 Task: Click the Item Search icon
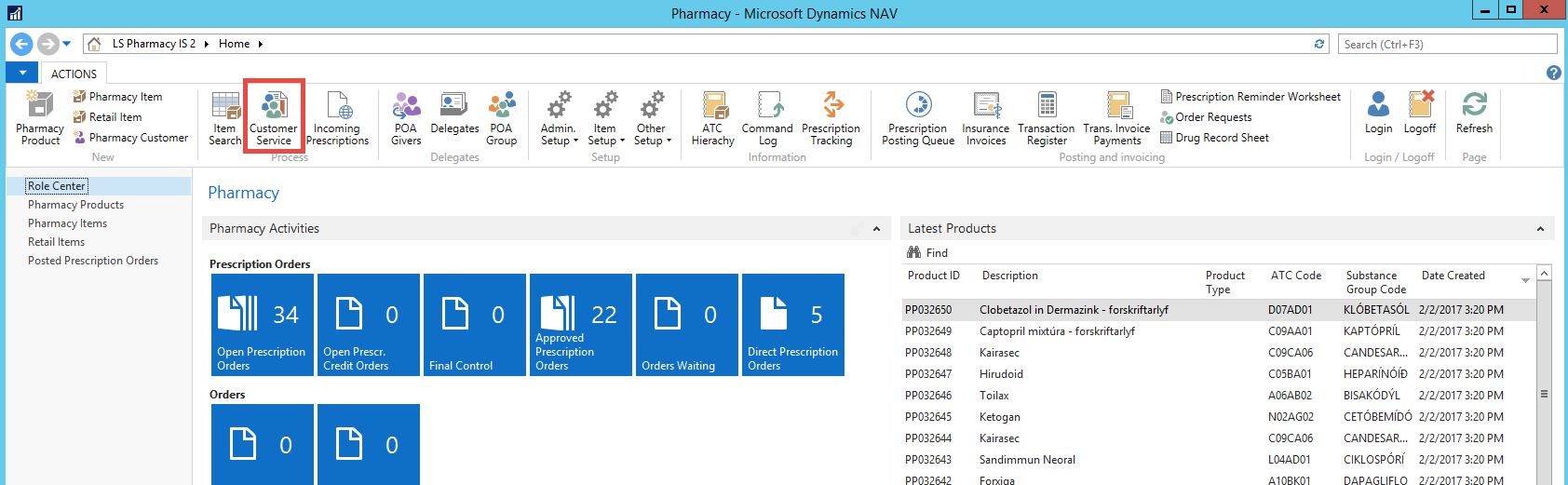[x=225, y=118]
